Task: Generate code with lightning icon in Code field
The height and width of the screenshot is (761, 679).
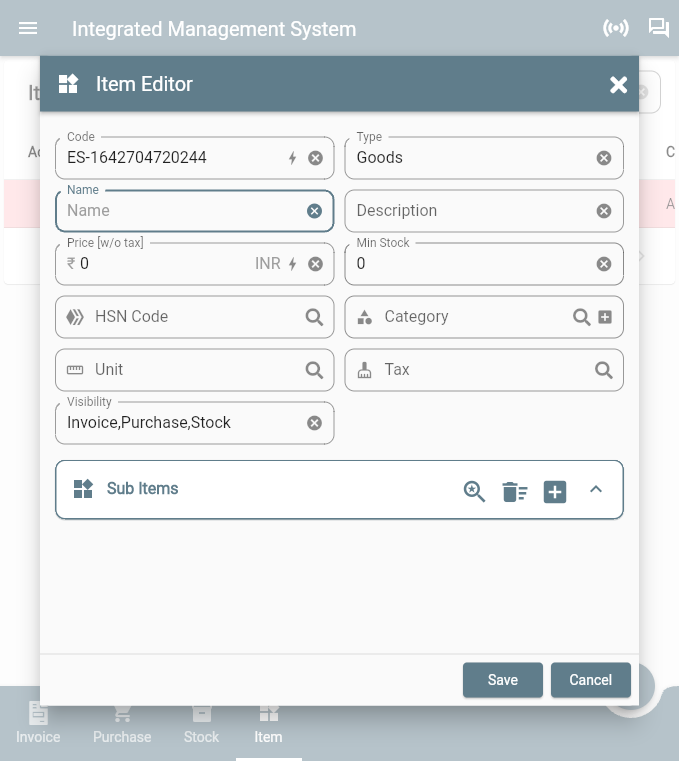Action: (293, 158)
